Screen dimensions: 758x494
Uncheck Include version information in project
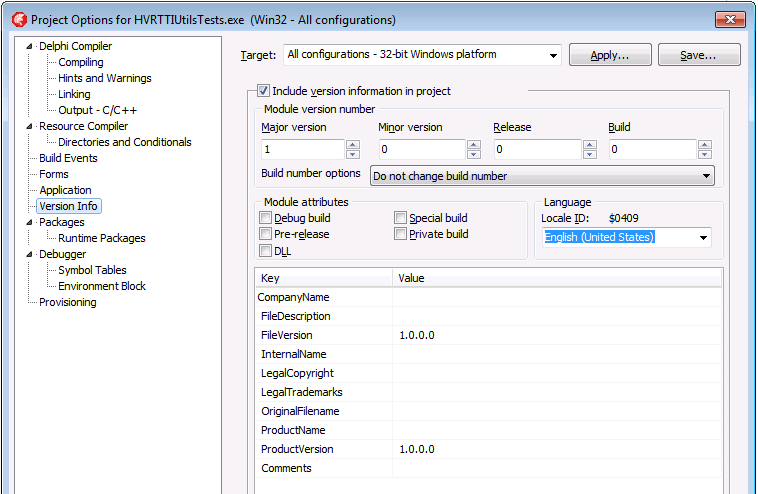[264, 91]
